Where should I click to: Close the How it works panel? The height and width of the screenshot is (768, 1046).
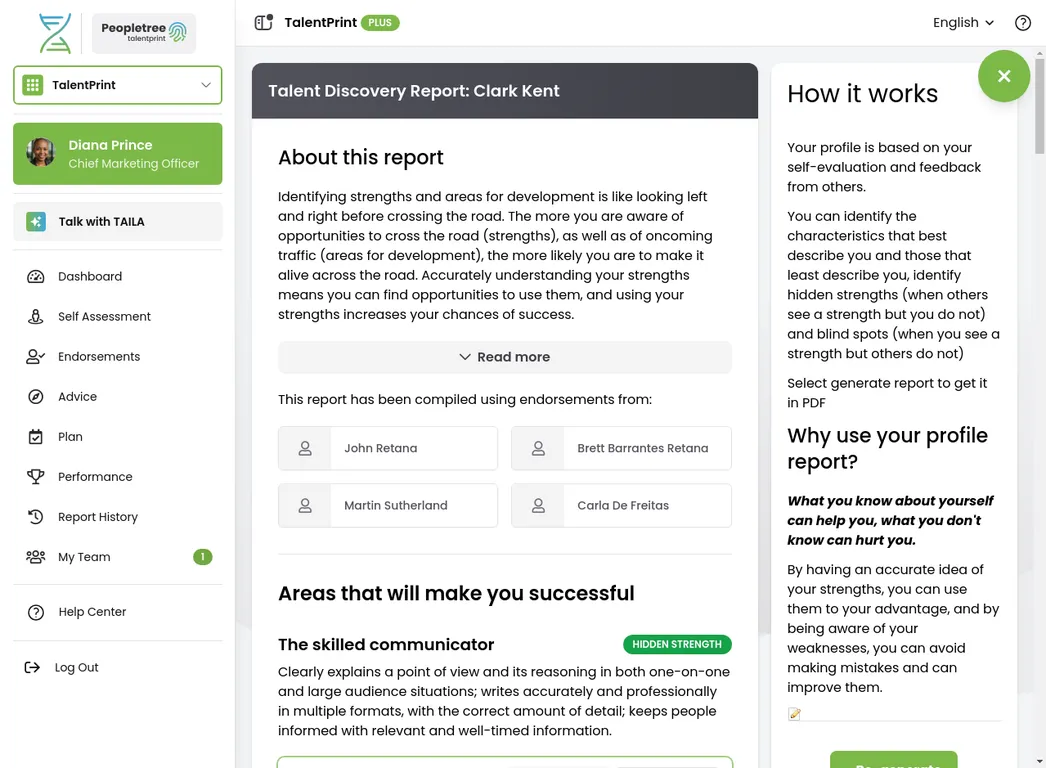tap(1004, 76)
